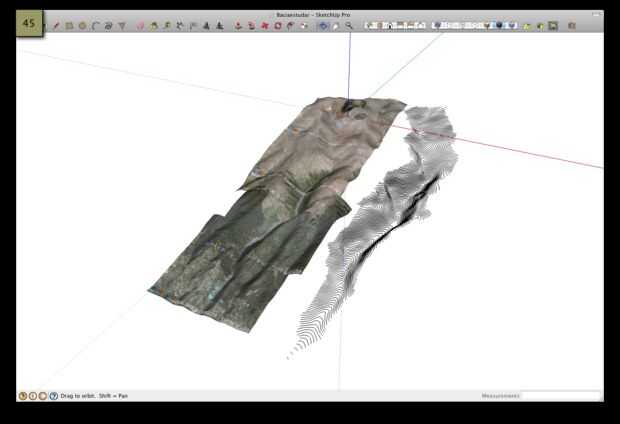Click the gray icon at the toolbar's far right
Image resolution: width=620 pixels, height=424 pixels.
pyautogui.click(x=572, y=26)
